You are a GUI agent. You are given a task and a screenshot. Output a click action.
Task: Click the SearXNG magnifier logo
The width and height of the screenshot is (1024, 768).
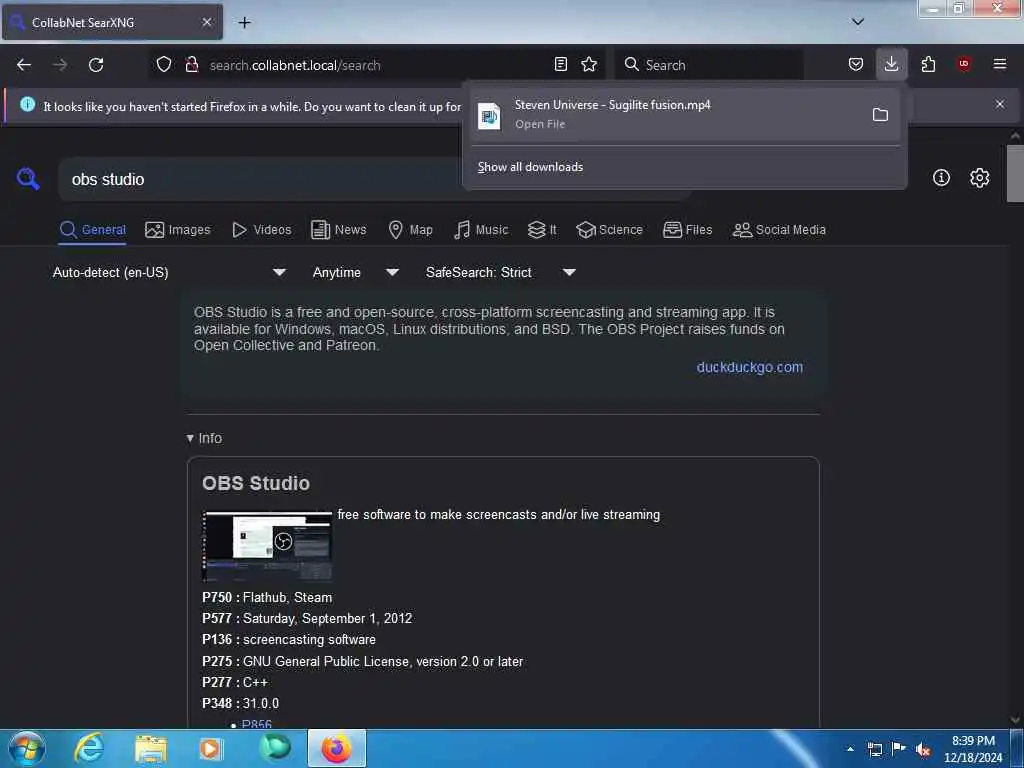pos(28,178)
